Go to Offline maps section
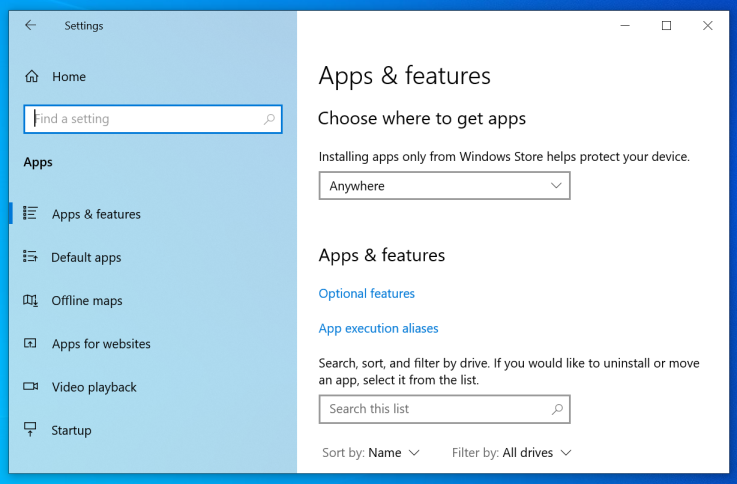737x484 pixels. coord(153,300)
